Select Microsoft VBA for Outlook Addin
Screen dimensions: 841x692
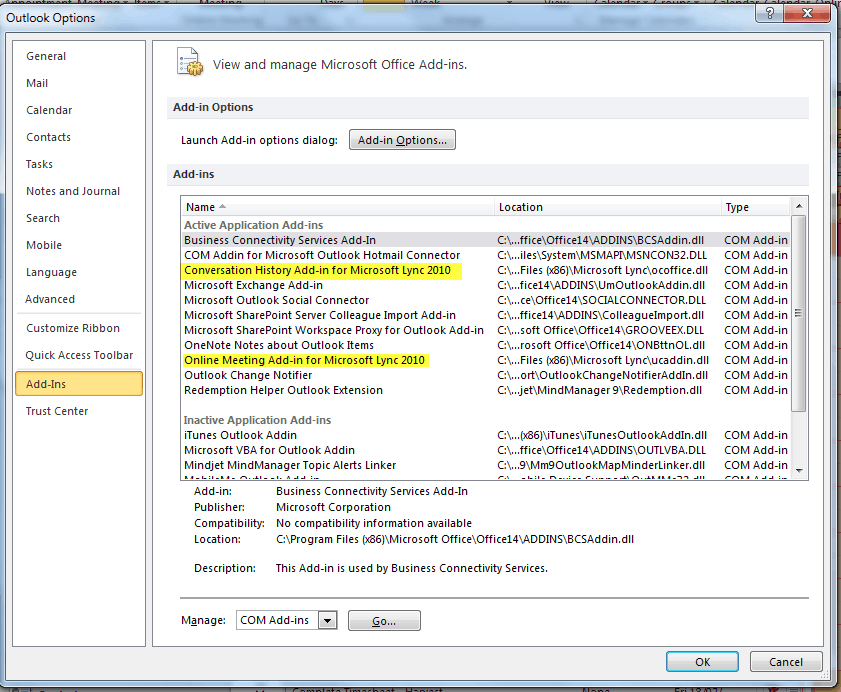click(485, 451)
